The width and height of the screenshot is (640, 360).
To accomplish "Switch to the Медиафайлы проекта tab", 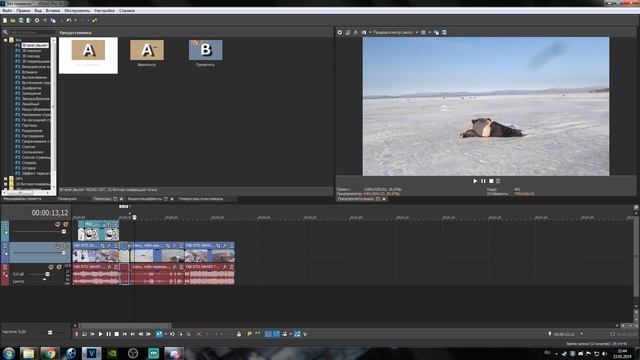I will 22,199.
